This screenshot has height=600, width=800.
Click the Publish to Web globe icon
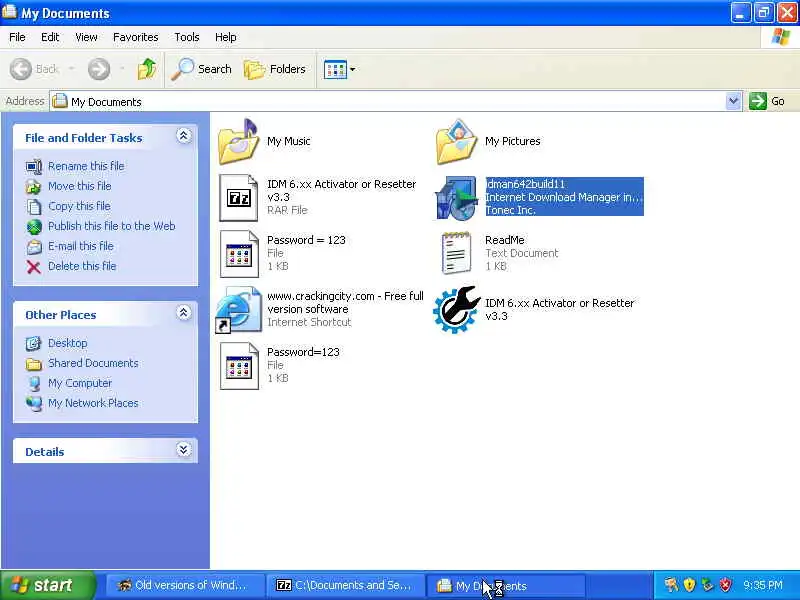pyautogui.click(x=34, y=227)
